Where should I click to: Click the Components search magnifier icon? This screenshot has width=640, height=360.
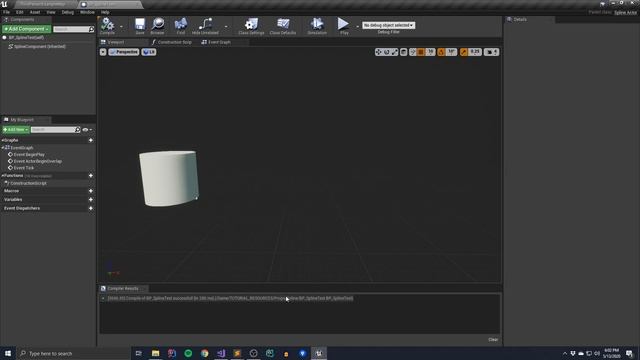click(x=91, y=29)
